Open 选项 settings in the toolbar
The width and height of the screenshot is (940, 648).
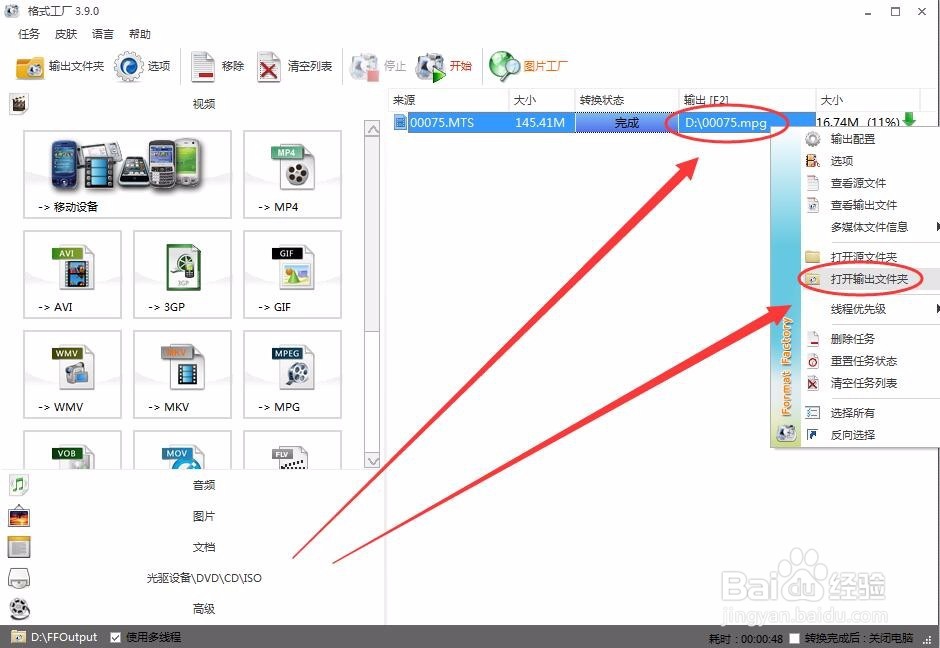tap(142, 67)
